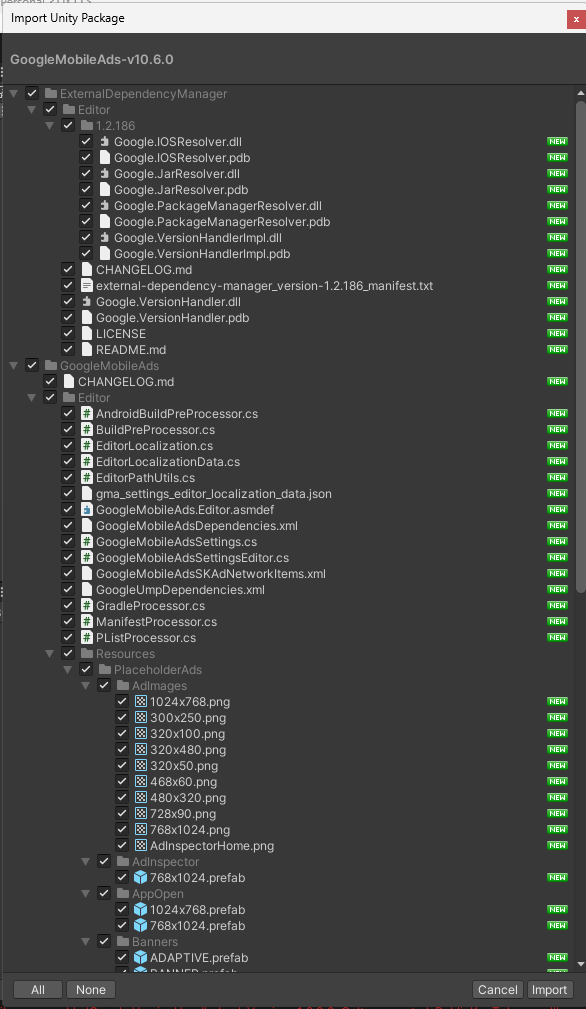Screen dimensions: 586x1009
Task: Collapse the Editor folder under GoogleMobileAds
Action: click(31, 398)
